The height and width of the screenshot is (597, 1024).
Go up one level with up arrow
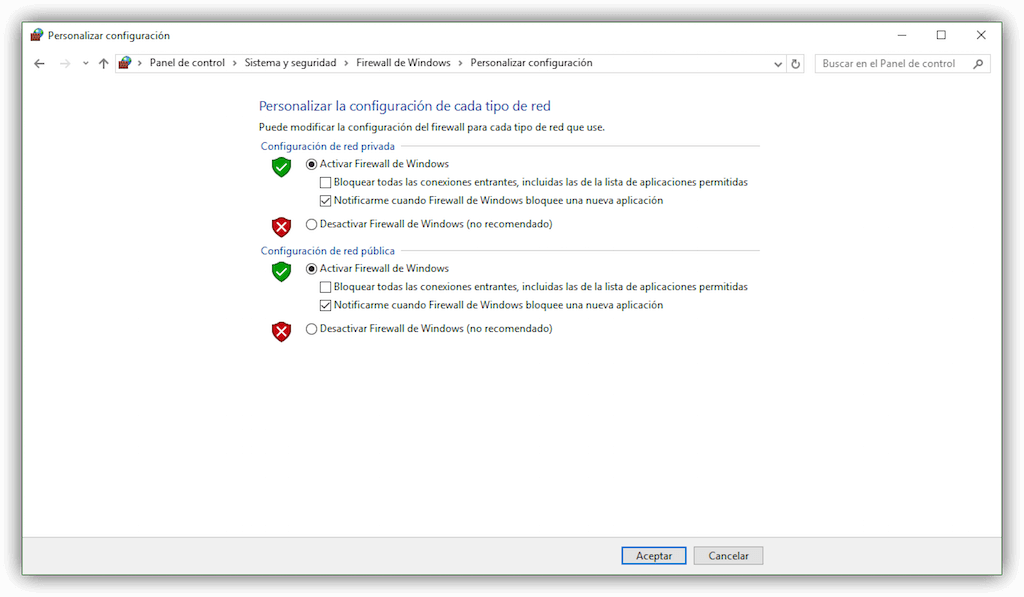point(103,63)
